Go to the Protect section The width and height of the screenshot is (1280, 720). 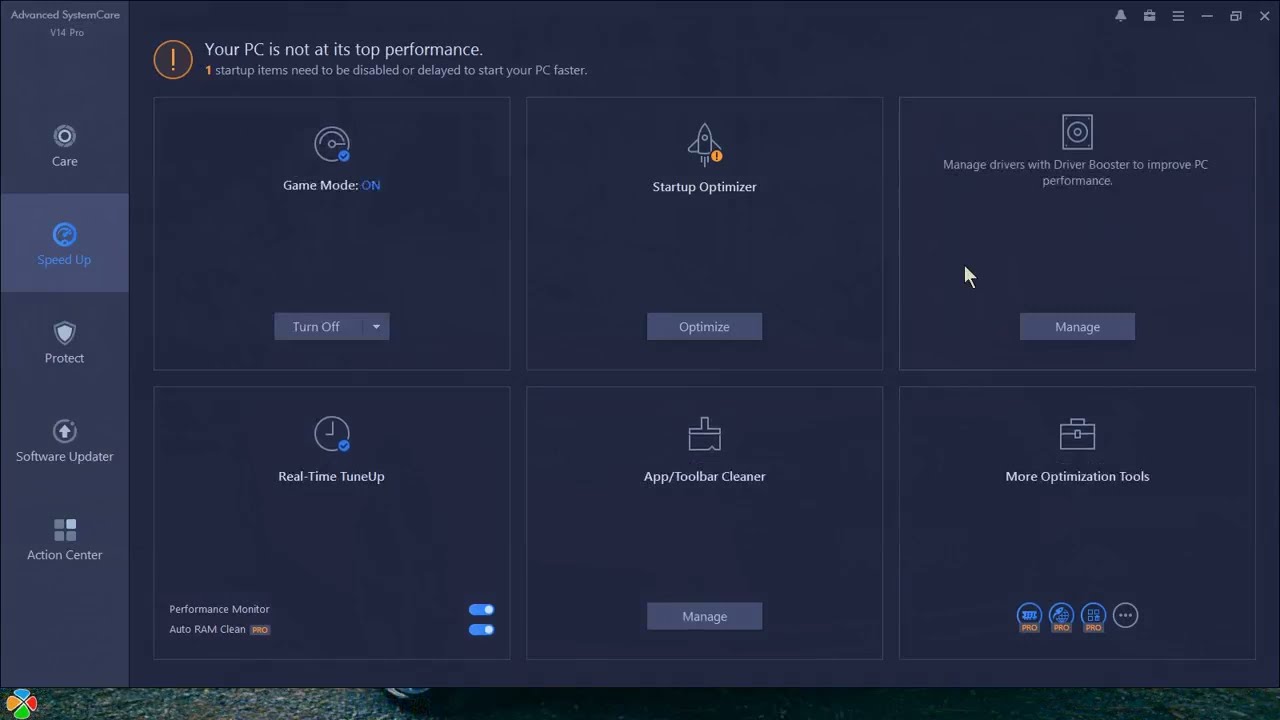tap(64, 342)
